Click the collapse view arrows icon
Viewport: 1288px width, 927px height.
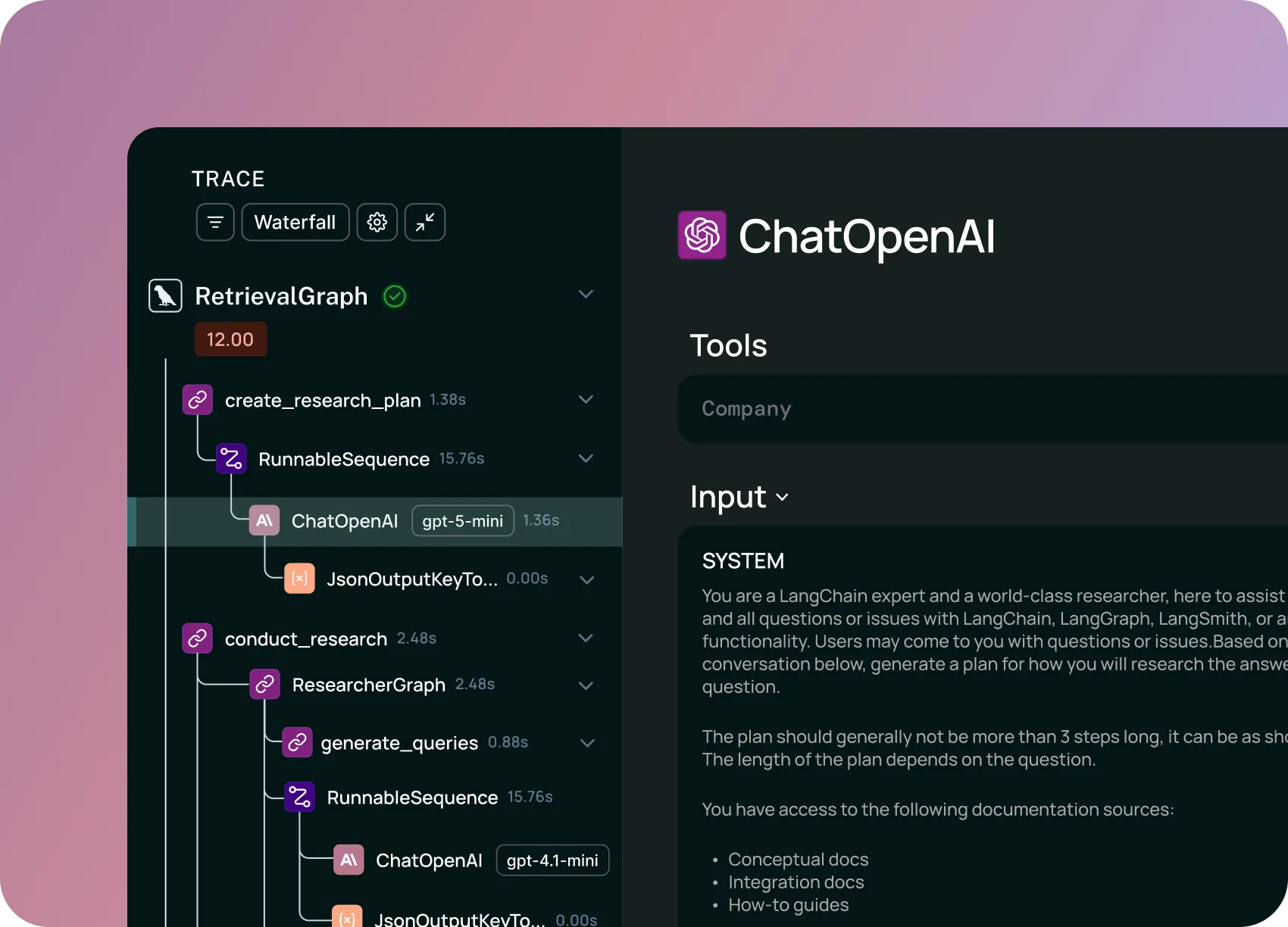coord(425,223)
